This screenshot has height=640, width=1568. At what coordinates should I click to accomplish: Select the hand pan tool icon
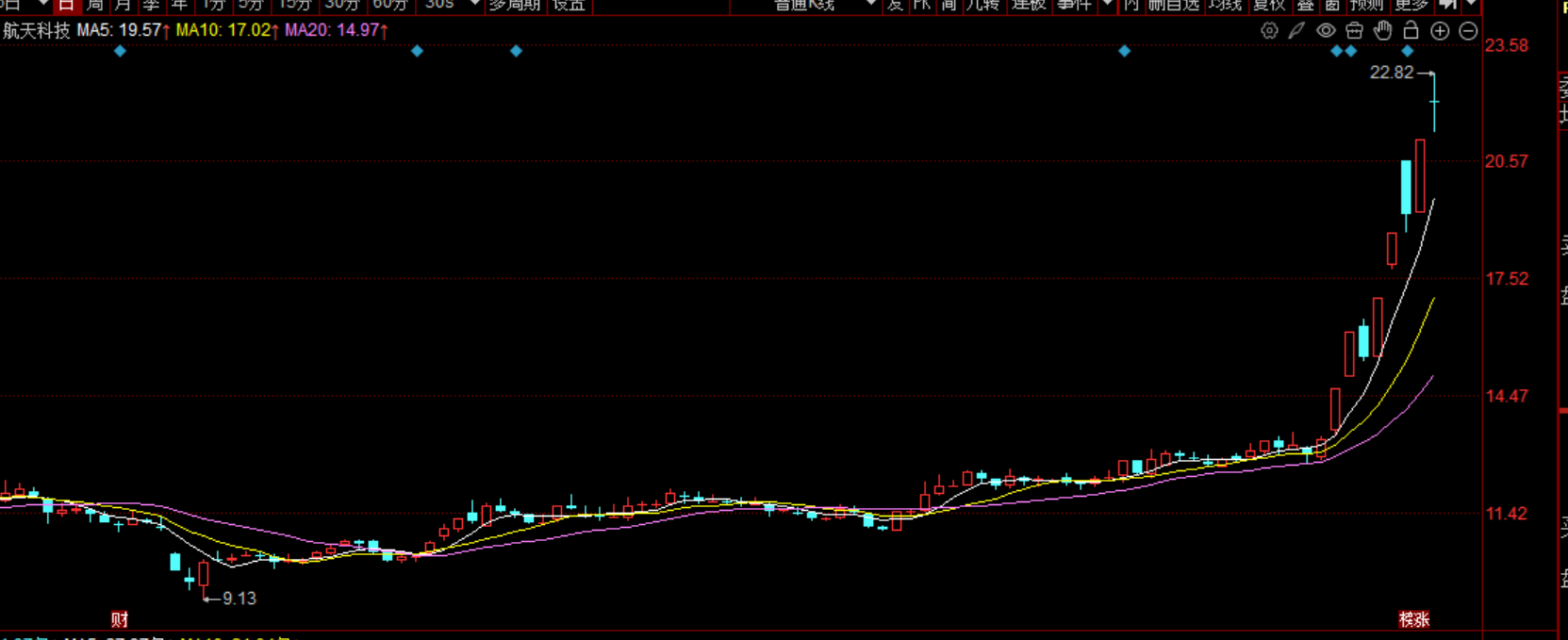(x=1382, y=30)
